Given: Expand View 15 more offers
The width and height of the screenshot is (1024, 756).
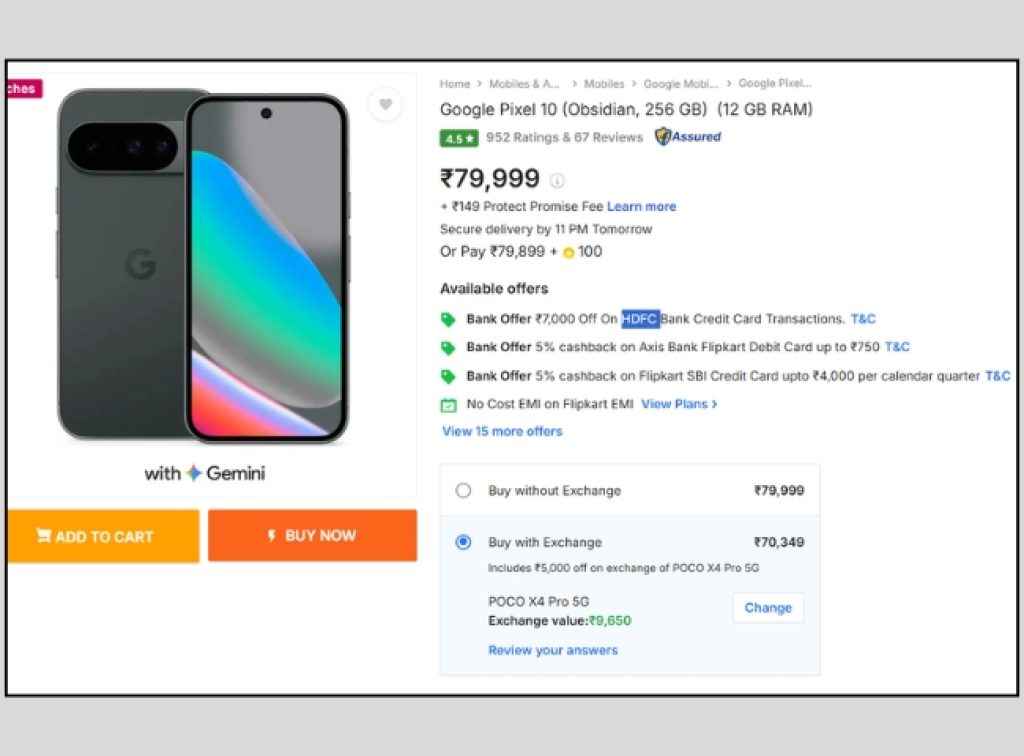Looking at the screenshot, I should [x=501, y=431].
